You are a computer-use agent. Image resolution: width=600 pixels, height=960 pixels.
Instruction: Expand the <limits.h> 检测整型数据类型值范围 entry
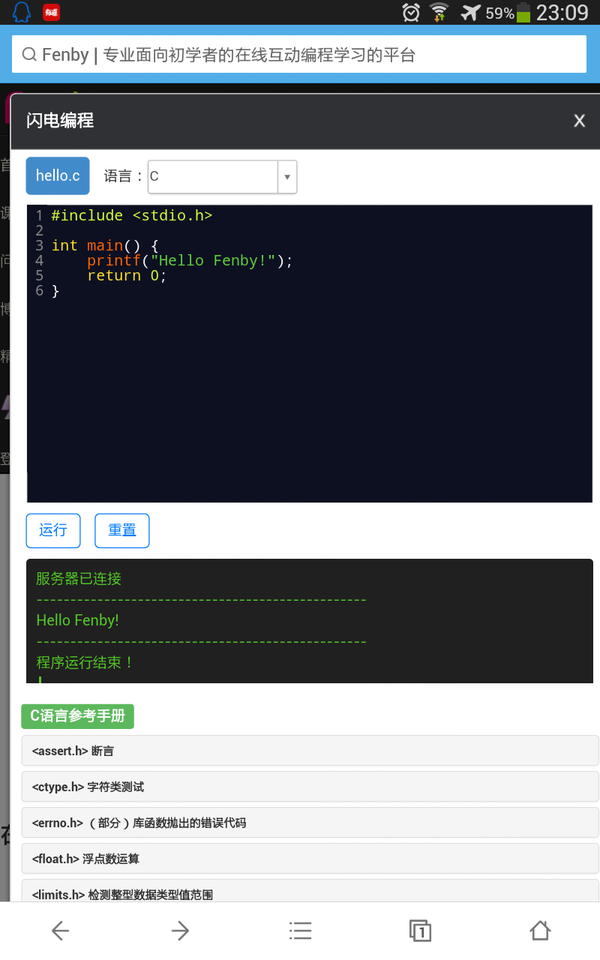coord(310,891)
